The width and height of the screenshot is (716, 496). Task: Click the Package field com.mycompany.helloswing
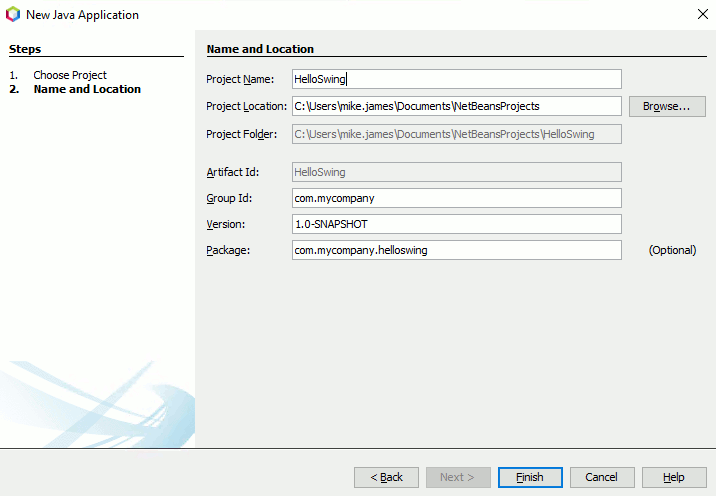click(x=457, y=250)
